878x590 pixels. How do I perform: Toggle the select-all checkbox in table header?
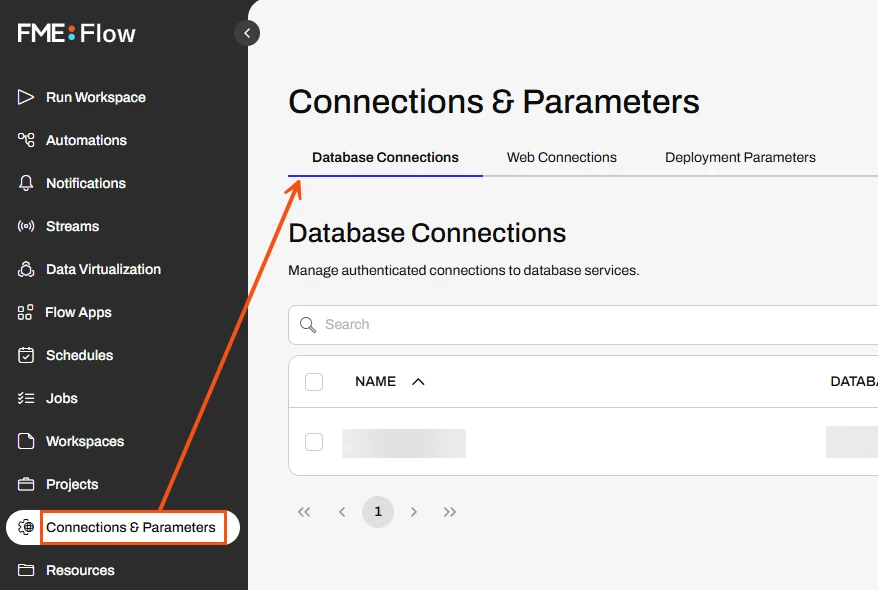click(314, 382)
